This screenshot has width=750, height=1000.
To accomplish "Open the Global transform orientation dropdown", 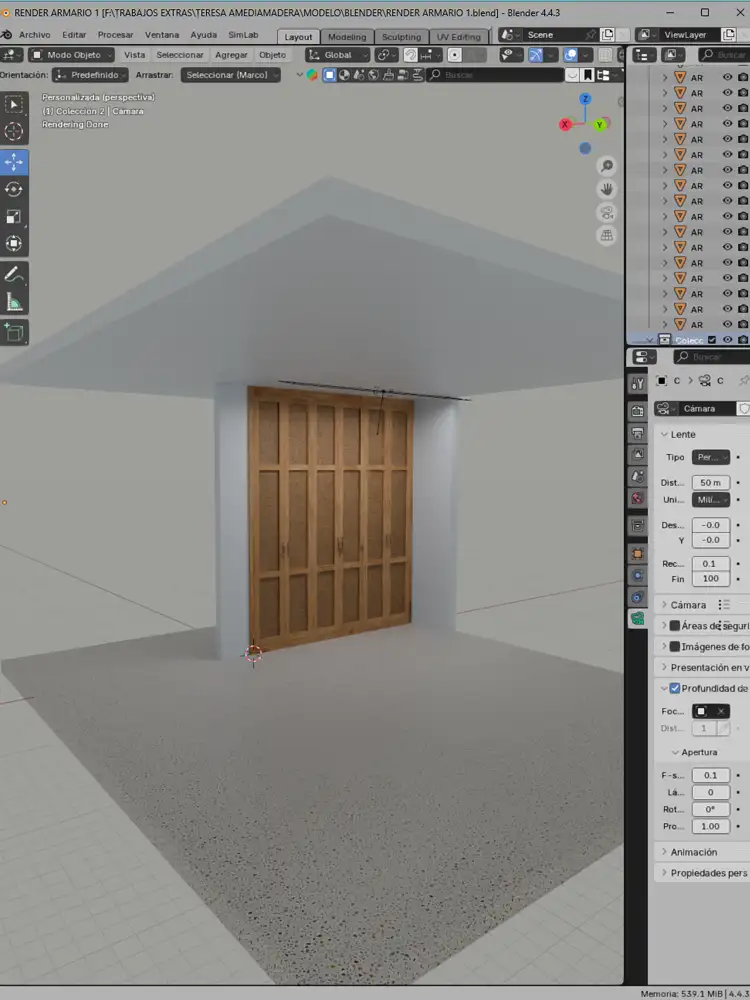I will [337, 55].
